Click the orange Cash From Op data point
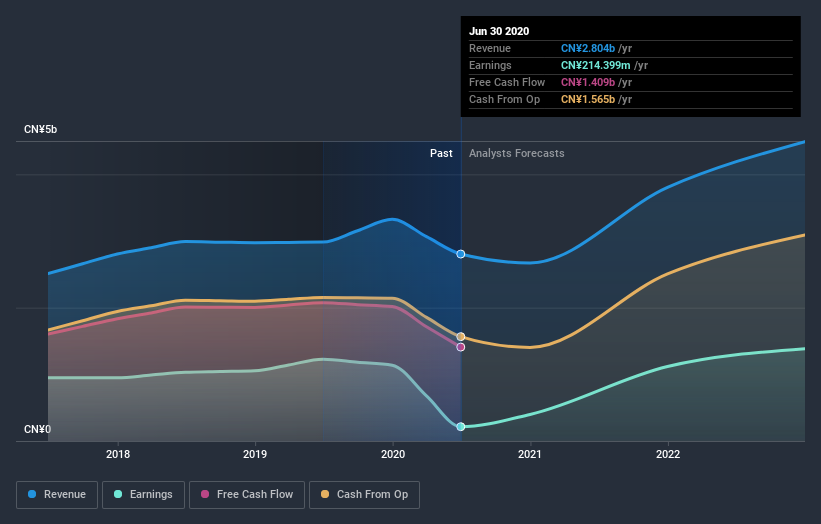 tap(461, 337)
